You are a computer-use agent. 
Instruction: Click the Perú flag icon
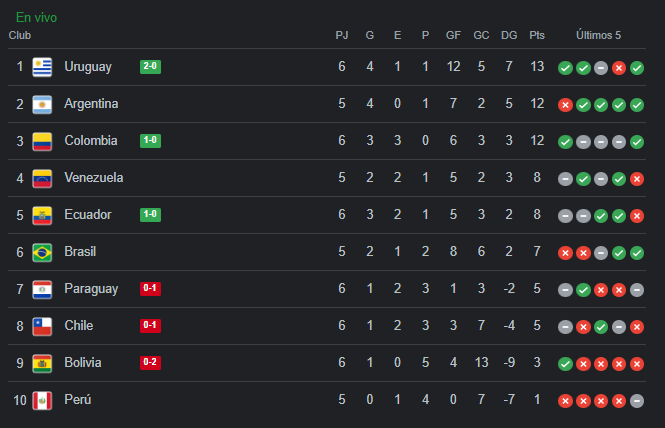(x=42, y=400)
